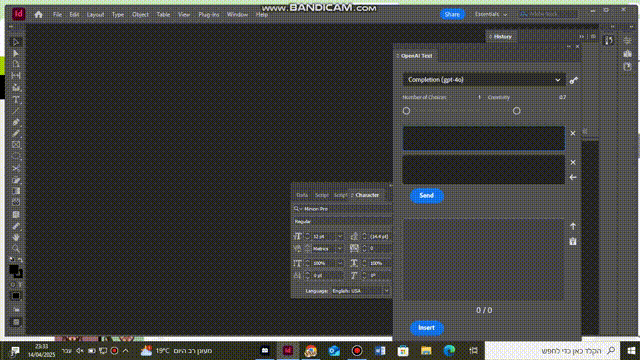Select the Eyedropper tool
The height and width of the screenshot is (360, 640).
pos(16,226)
